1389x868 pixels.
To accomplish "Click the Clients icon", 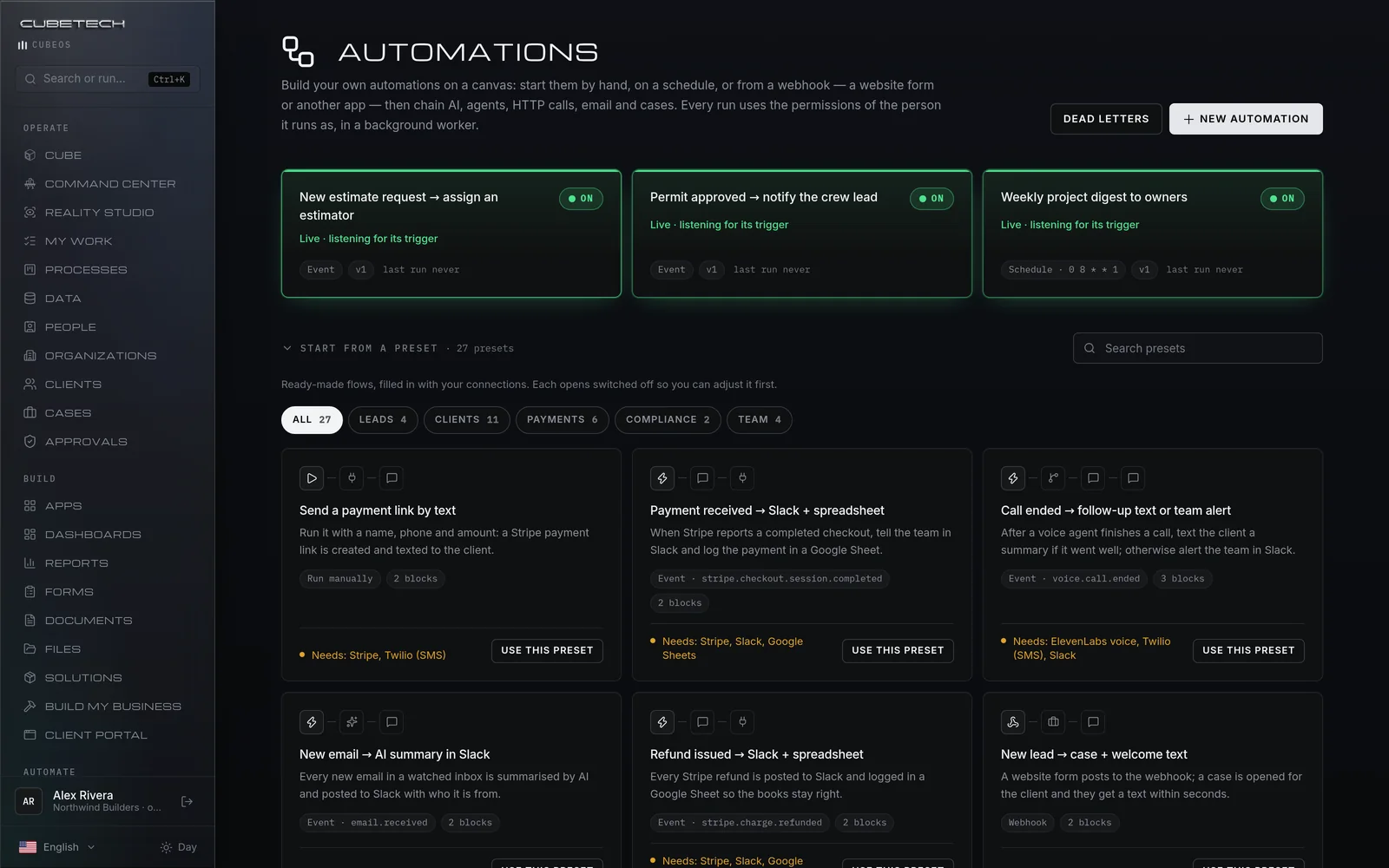I will (x=30, y=385).
